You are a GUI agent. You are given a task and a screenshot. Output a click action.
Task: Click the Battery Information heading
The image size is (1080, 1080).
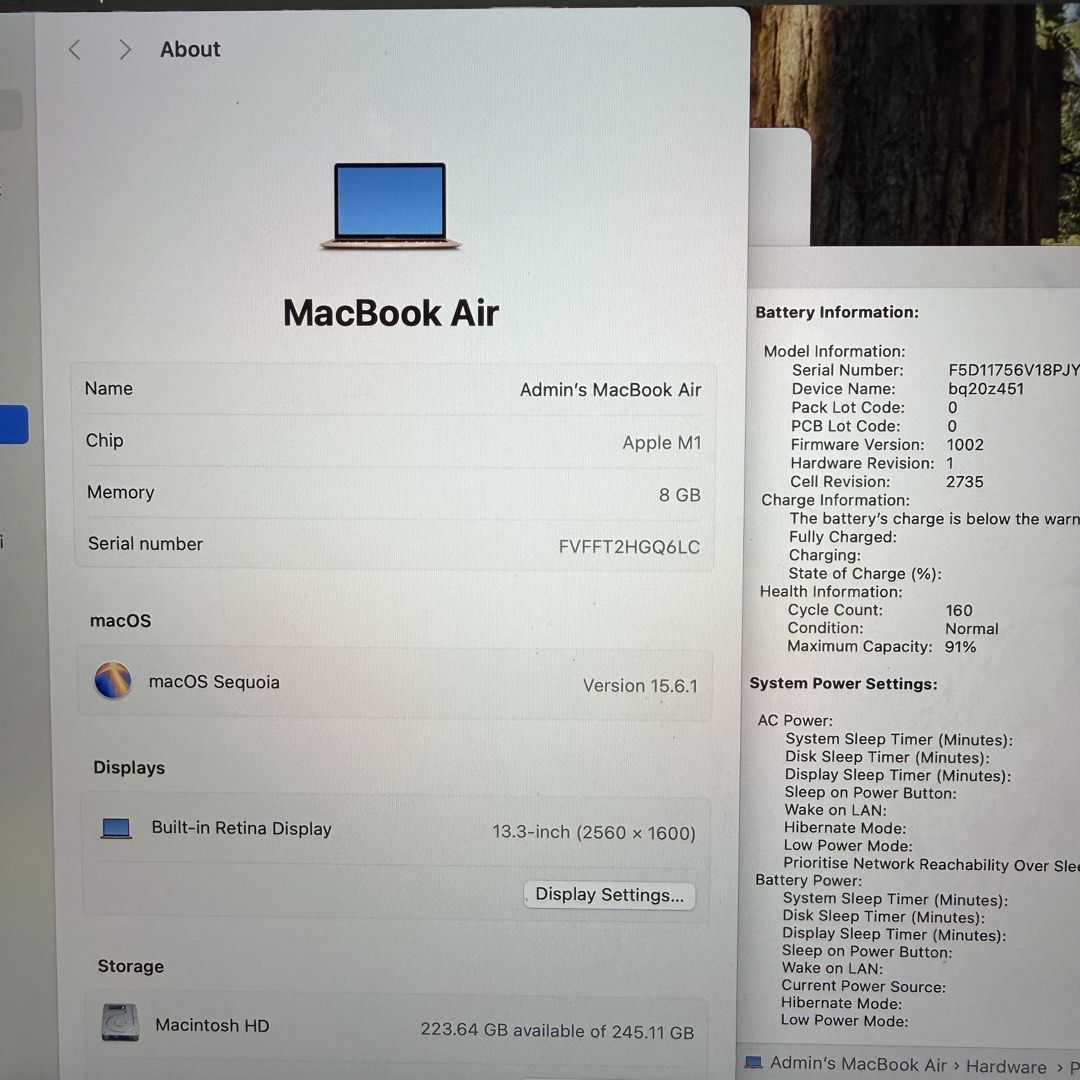click(x=837, y=312)
